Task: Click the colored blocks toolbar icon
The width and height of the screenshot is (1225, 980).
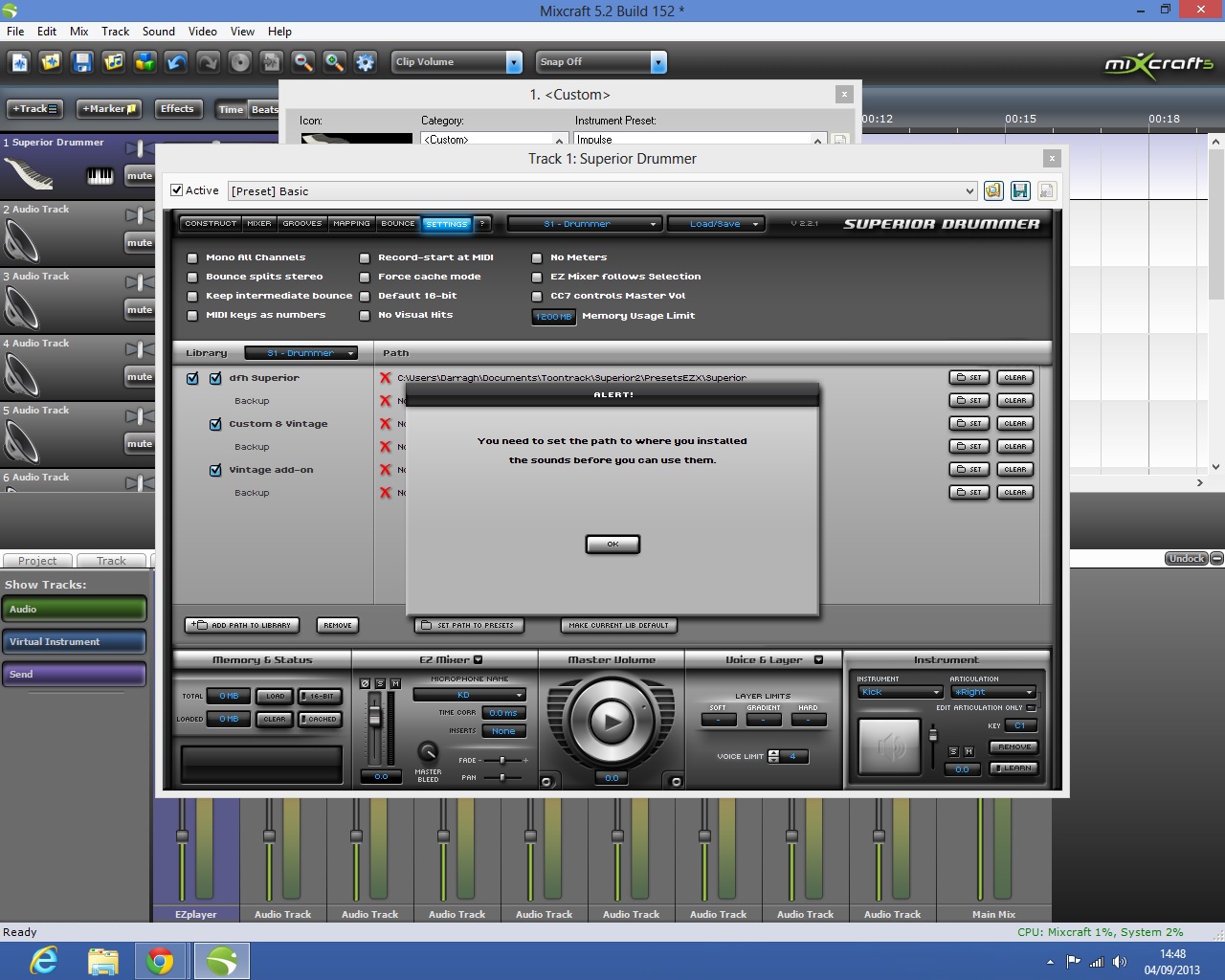Action: click(145, 62)
